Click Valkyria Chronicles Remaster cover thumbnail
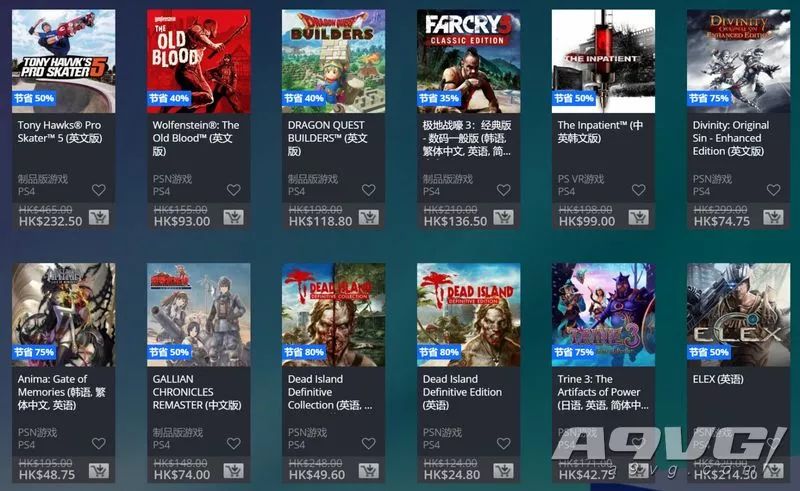This screenshot has width=800, height=491. click(198, 314)
